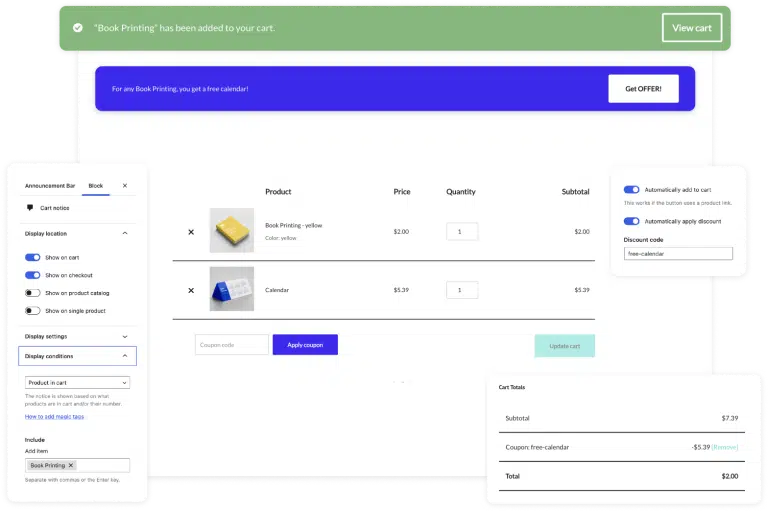This screenshot has width=768, height=511.
Task: Enable Show on product catalog switch
Action: [33, 293]
